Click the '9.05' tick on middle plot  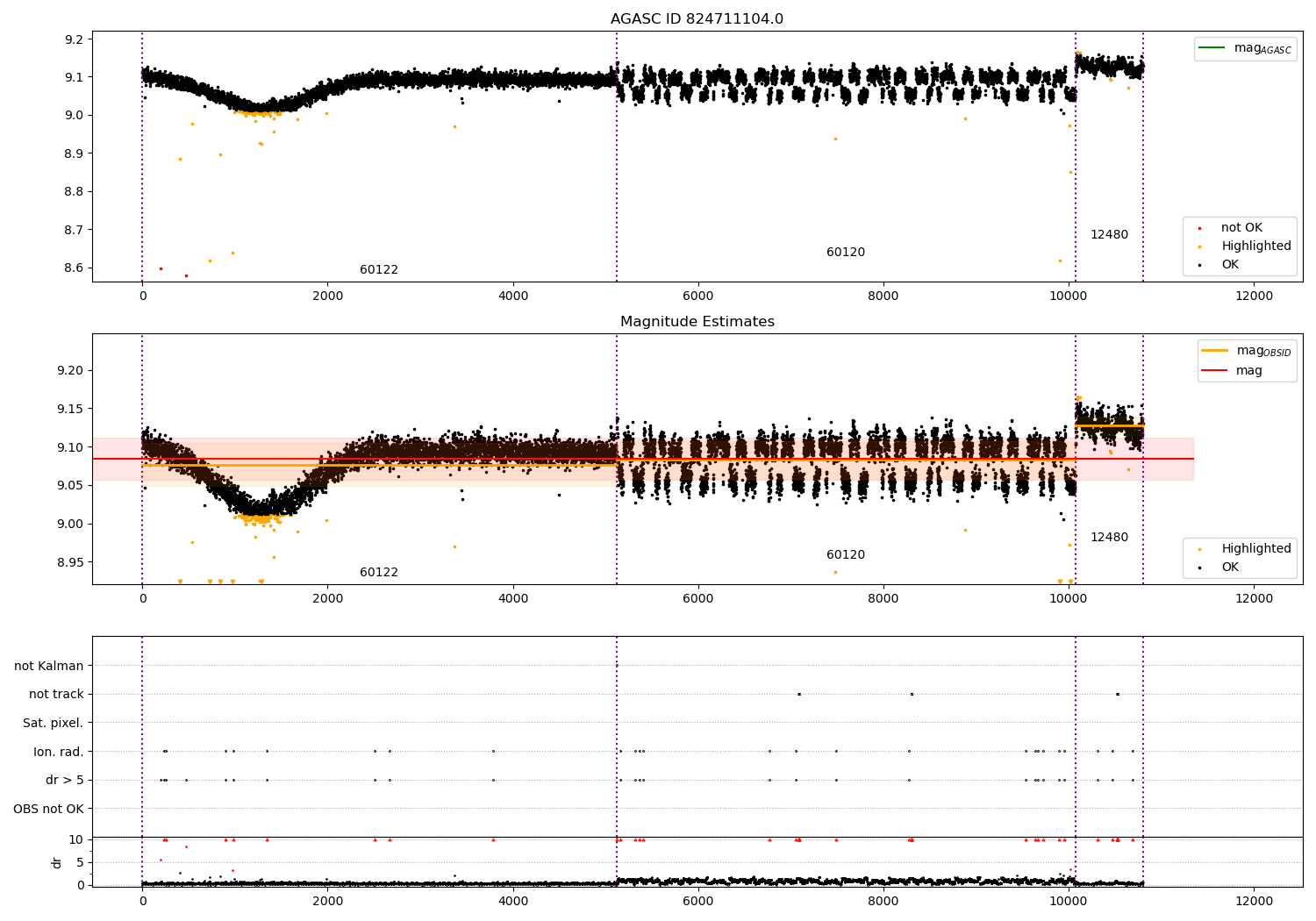pyautogui.click(x=69, y=486)
